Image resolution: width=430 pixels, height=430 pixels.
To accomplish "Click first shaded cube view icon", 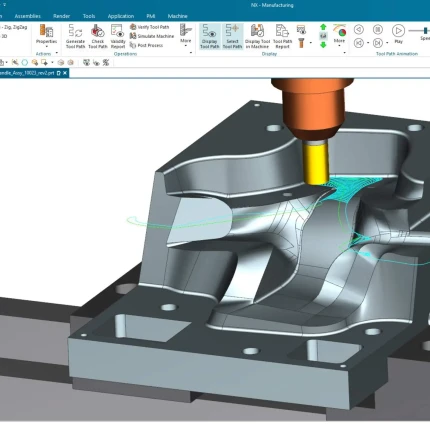I will click(x=61, y=62).
